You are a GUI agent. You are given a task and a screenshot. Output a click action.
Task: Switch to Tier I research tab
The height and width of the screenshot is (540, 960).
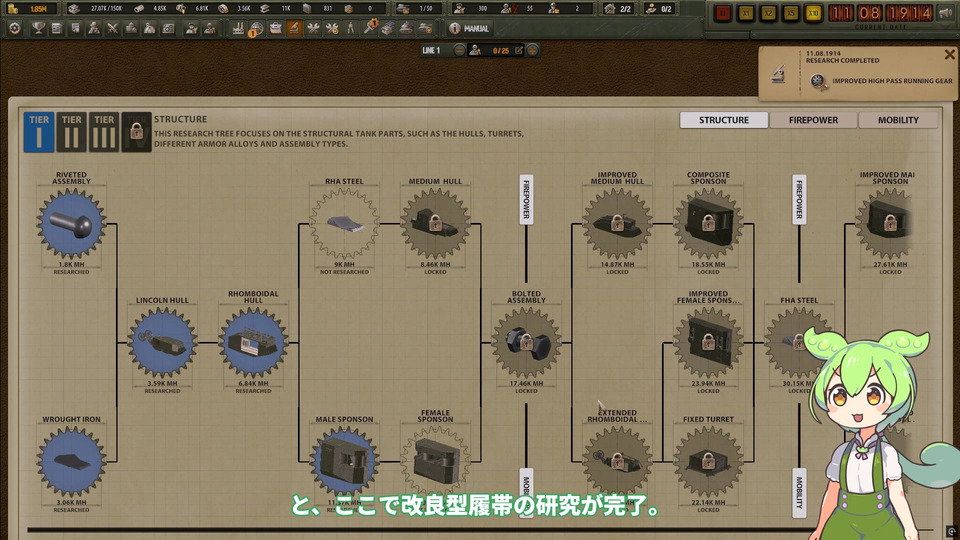click(x=39, y=132)
